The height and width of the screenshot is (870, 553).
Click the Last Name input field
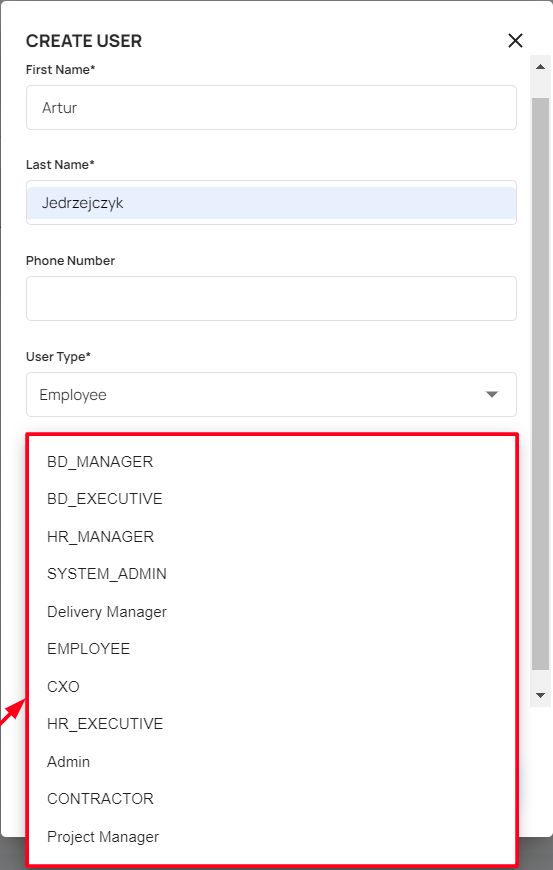click(x=271, y=203)
